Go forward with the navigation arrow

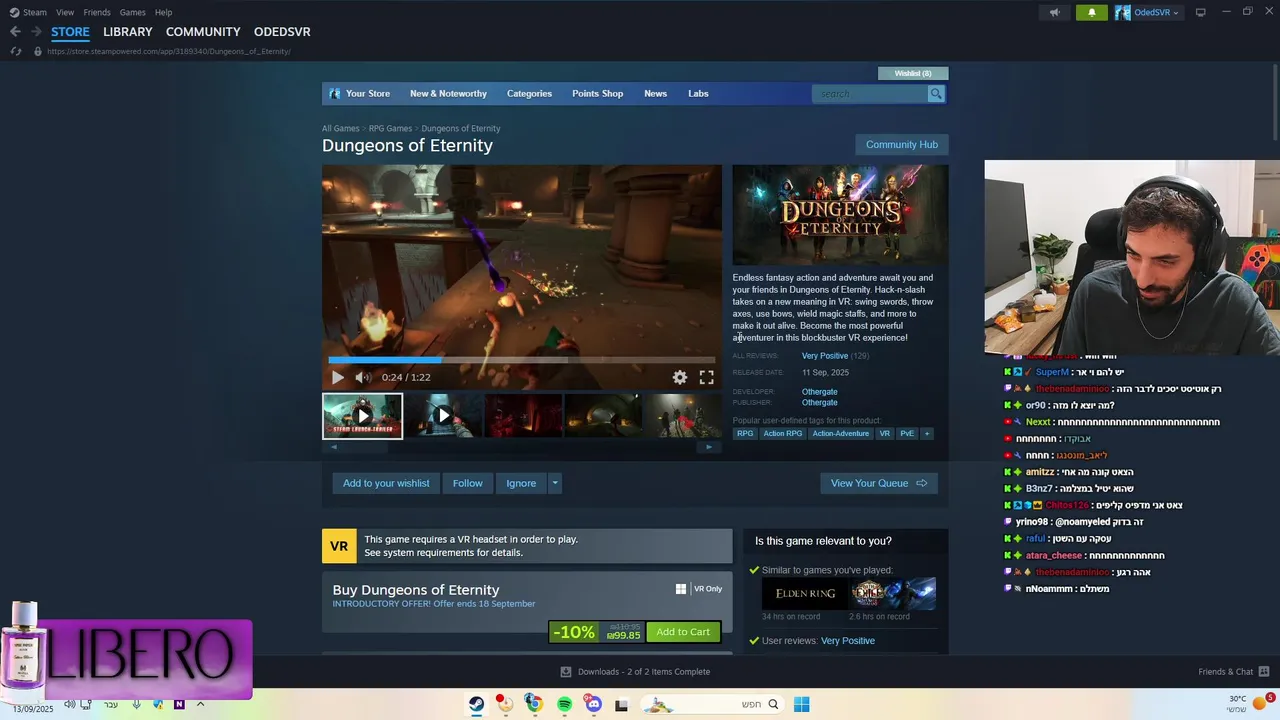click(36, 32)
